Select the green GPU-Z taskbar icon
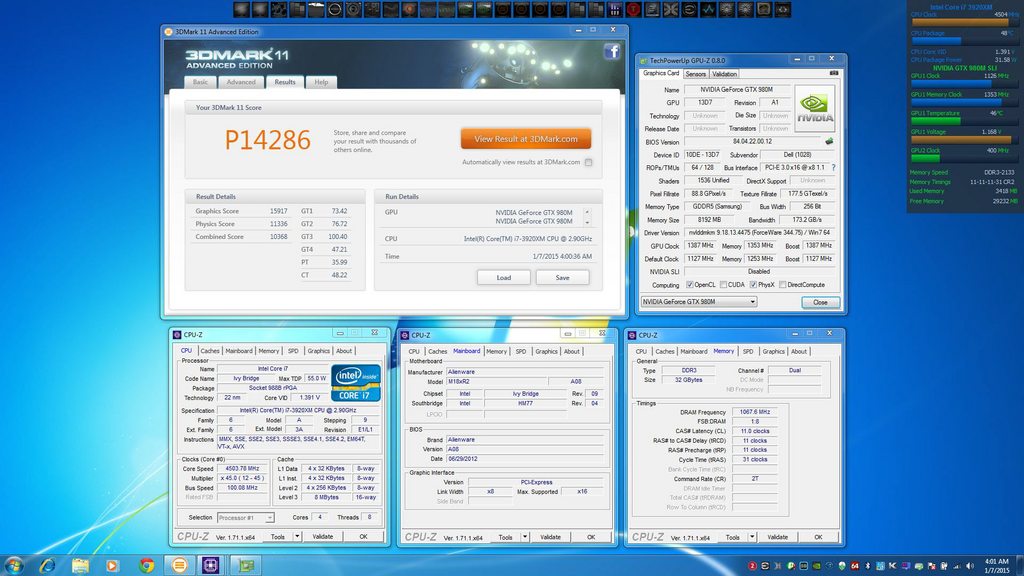 pos(246,565)
